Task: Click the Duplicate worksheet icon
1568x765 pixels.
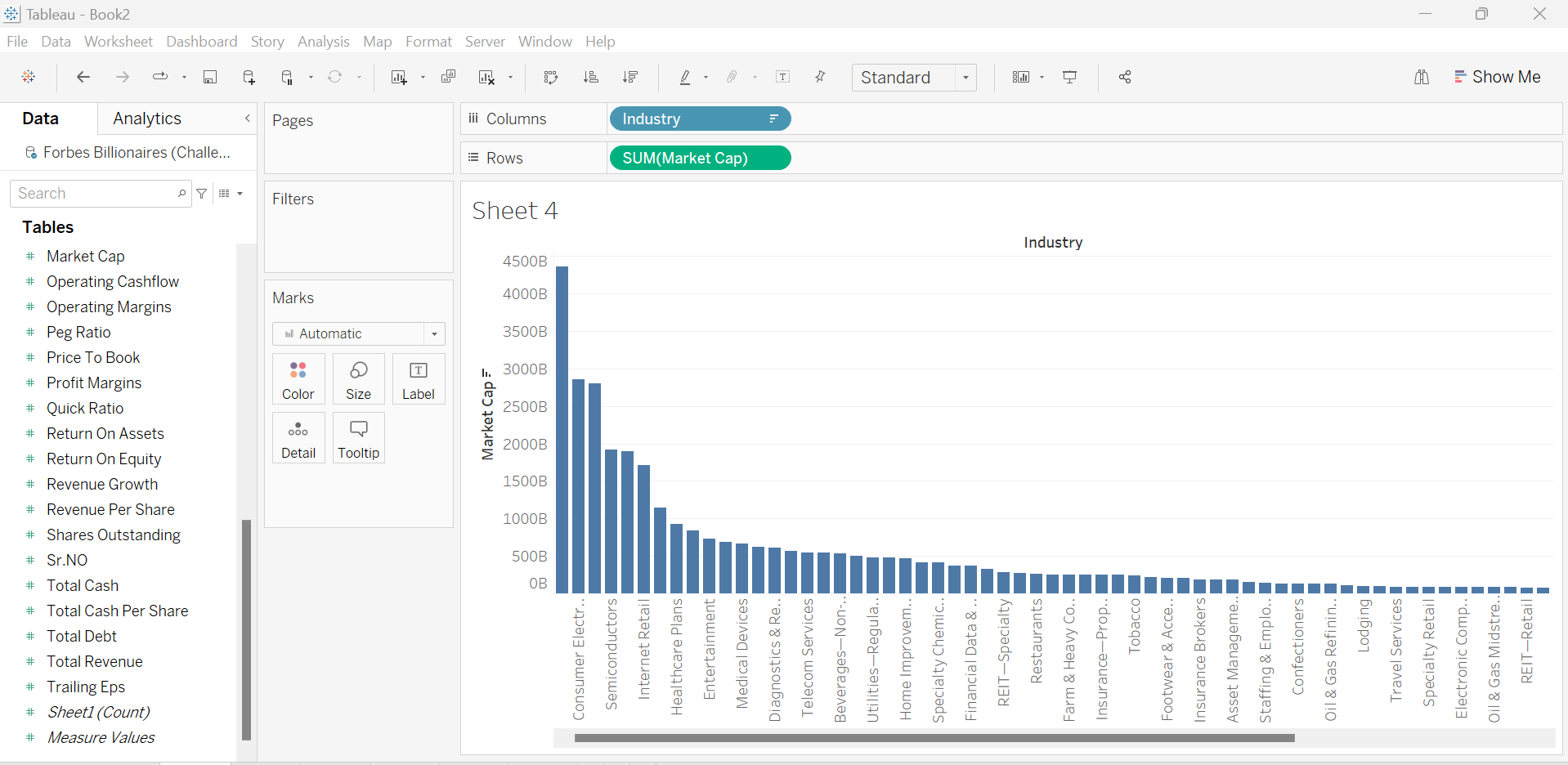Action: 448,77
